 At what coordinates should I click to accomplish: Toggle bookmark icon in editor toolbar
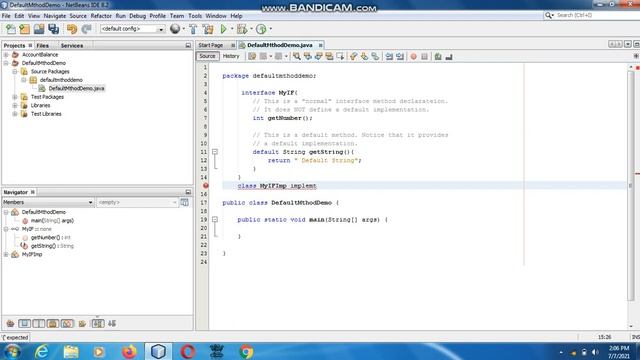tap(375, 56)
